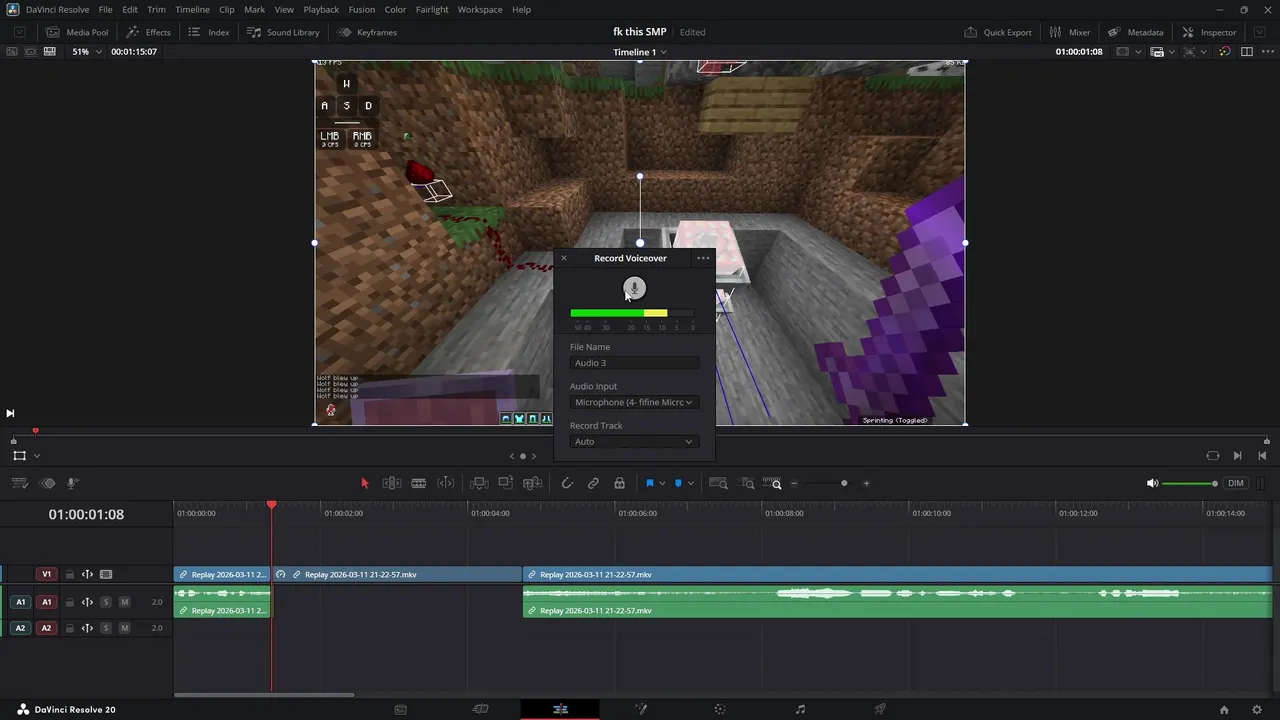
Task: Open the Fairlight menu
Action: [x=432, y=9]
